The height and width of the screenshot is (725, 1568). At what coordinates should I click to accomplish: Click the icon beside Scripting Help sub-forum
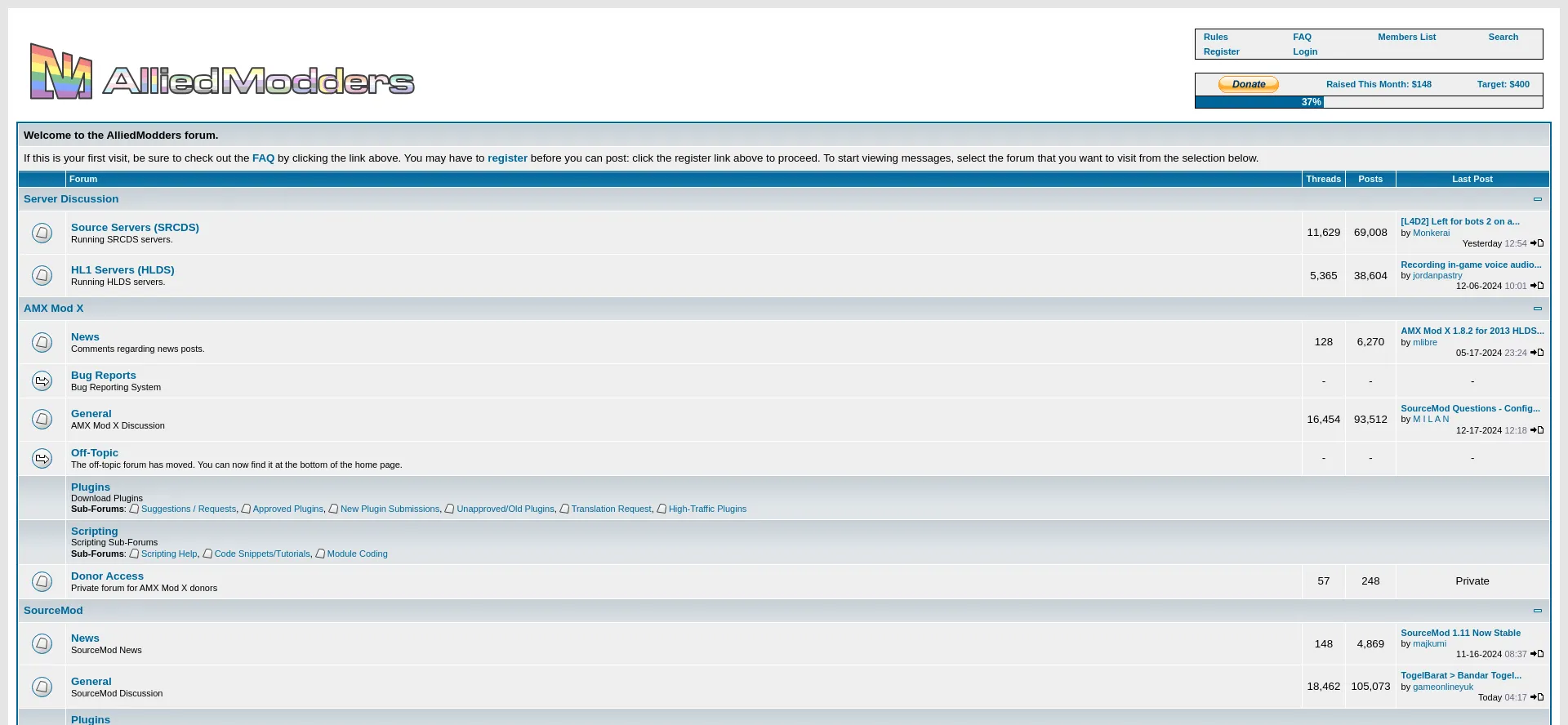pos(134,554)
